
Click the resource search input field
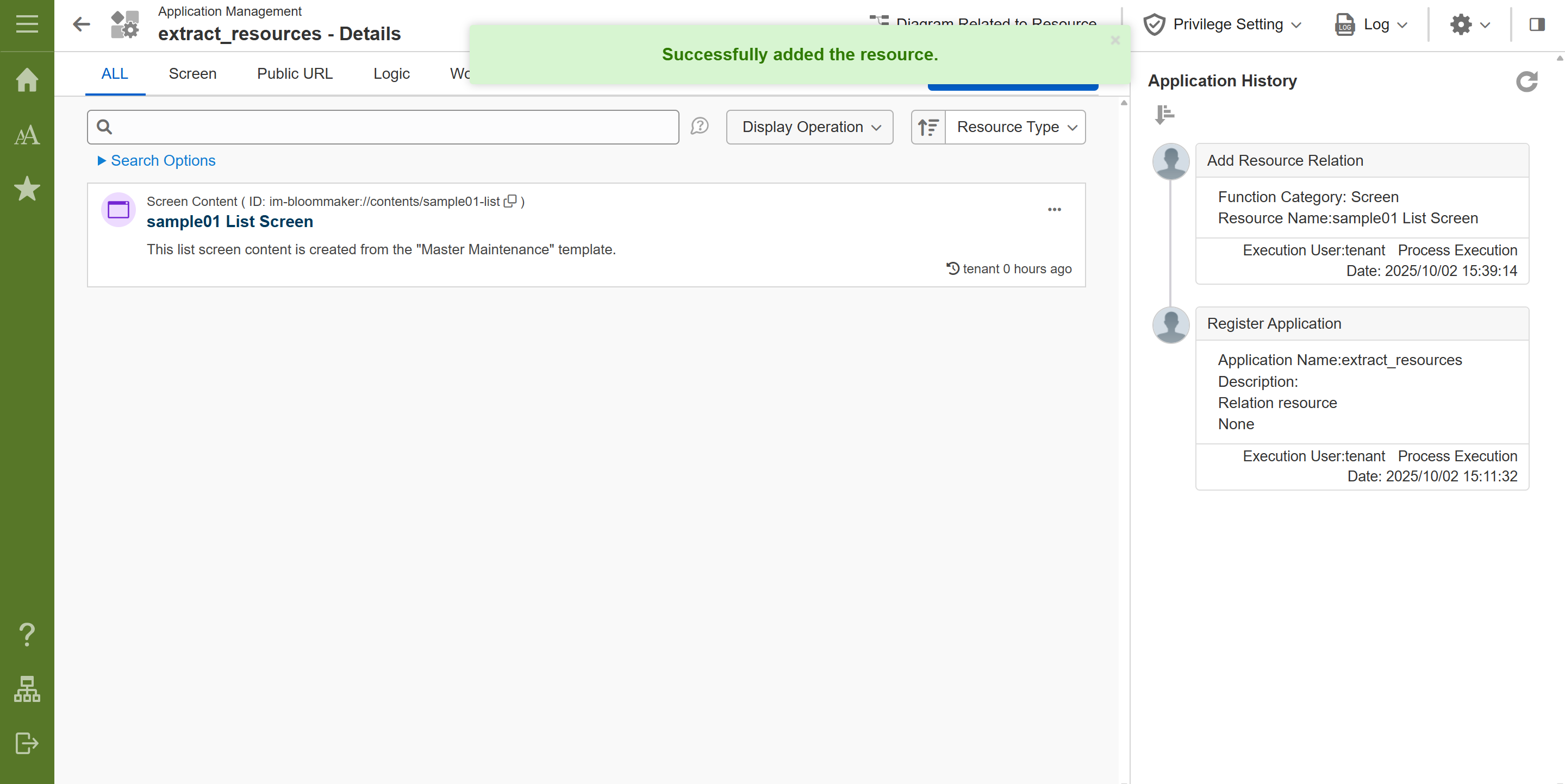click(389, 127)
